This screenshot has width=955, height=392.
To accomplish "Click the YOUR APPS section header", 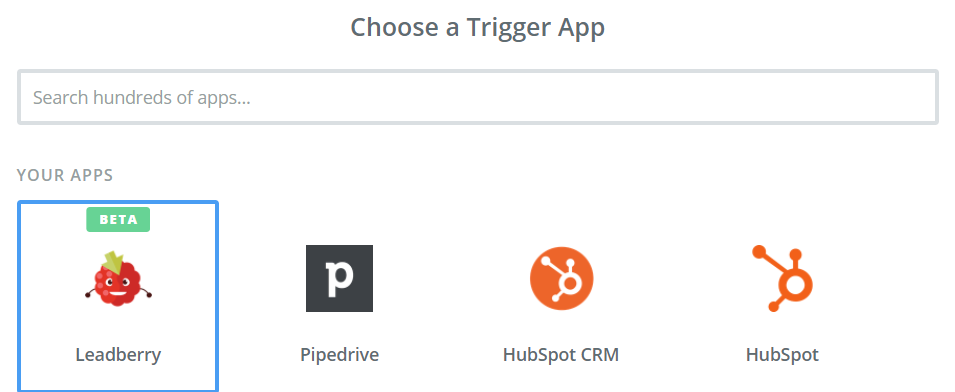I will click(x=65, y=175).
